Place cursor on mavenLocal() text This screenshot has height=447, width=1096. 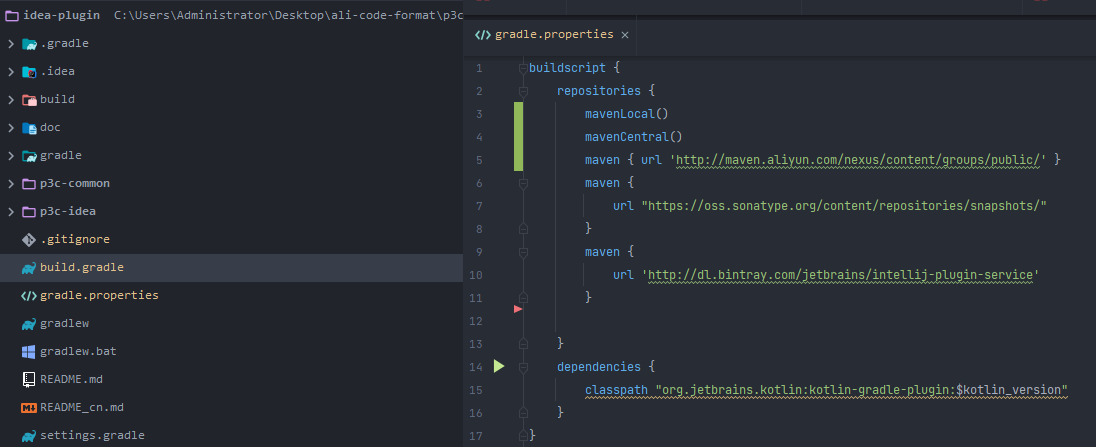click(627, 114)
